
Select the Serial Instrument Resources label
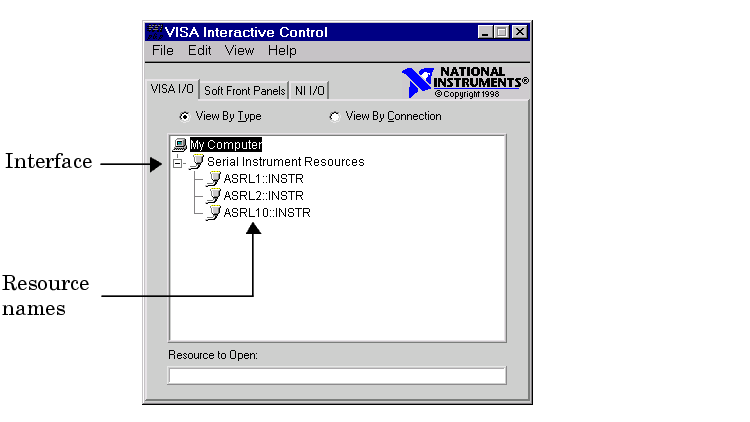point(286,162)
